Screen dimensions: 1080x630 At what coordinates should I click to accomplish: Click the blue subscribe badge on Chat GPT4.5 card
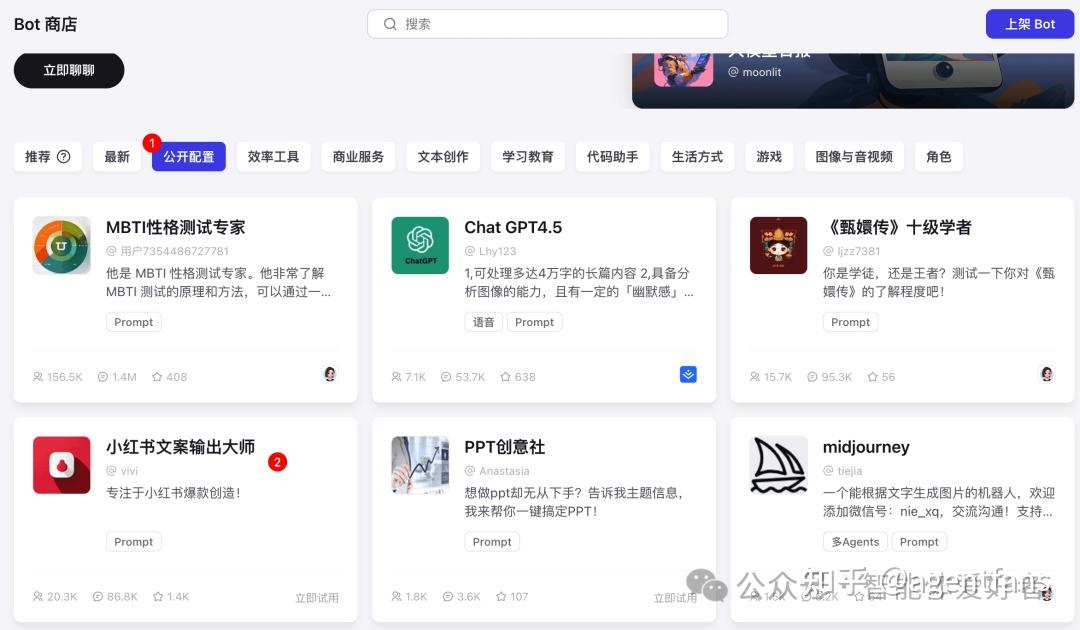click(x=688, y=374)
